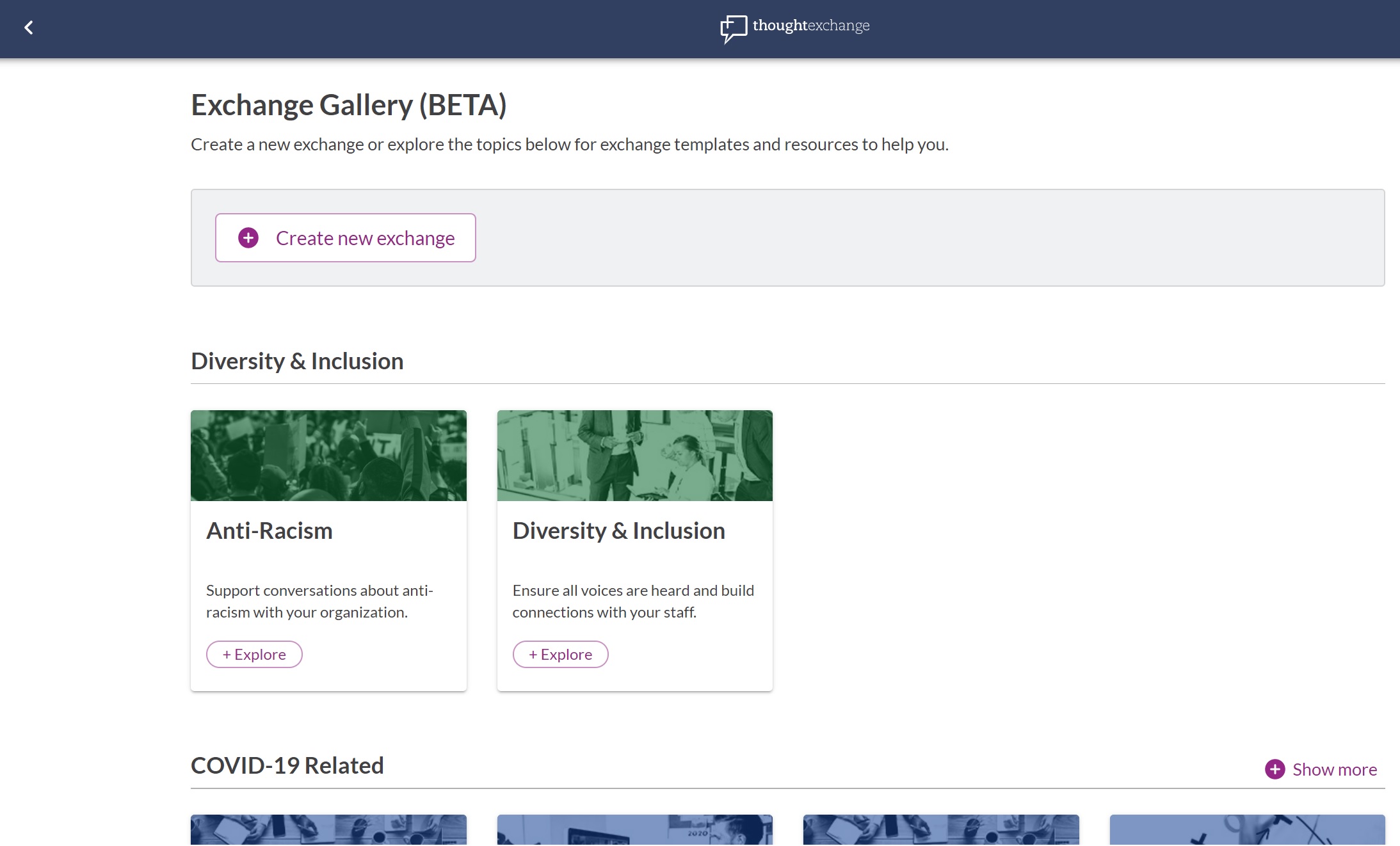Viewport: 1400px width, 846px height.
Task: Click the 'Ensure all voices are heard' description
Action: (x=633, y=602)
